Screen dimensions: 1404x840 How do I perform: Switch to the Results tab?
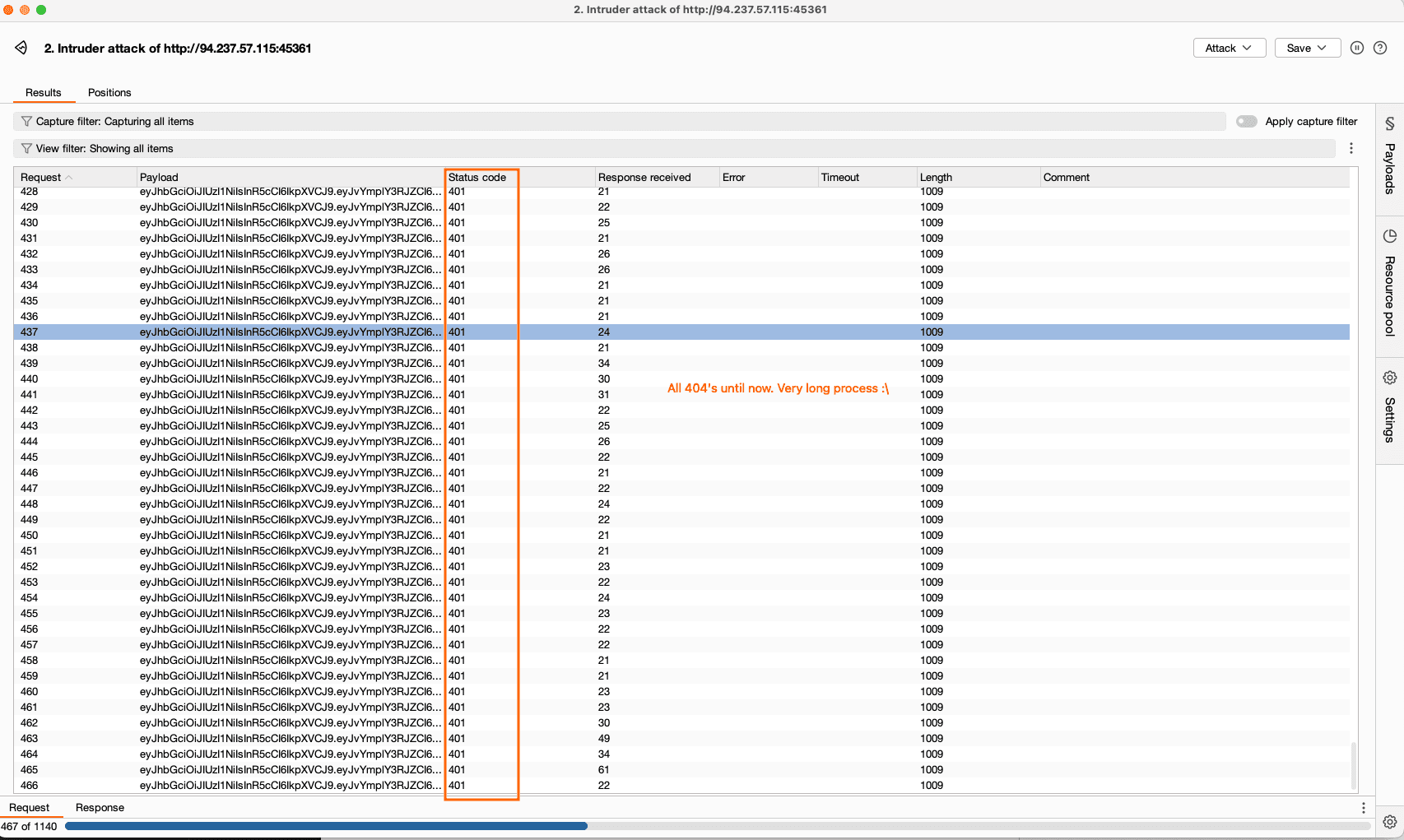(44, 93)
